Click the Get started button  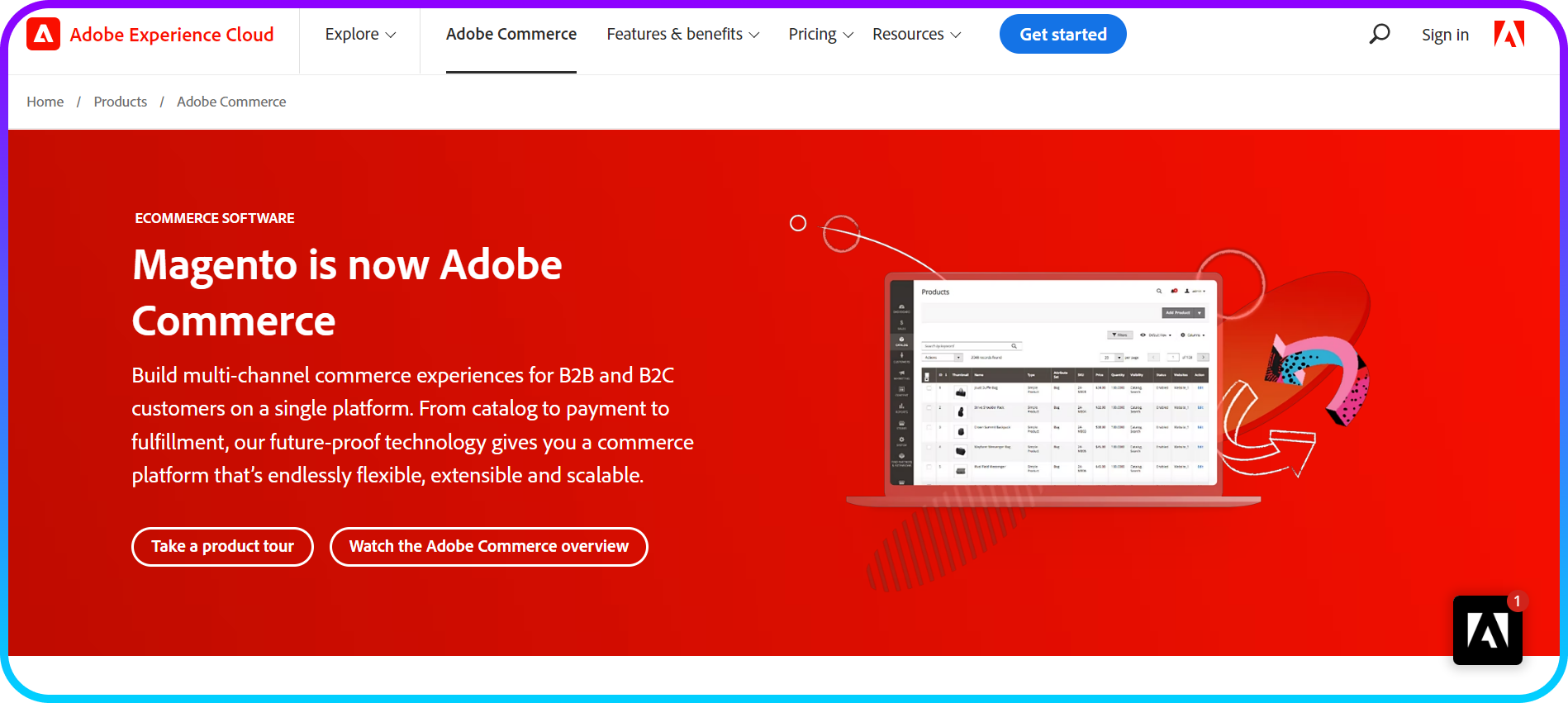point(1063,34)
